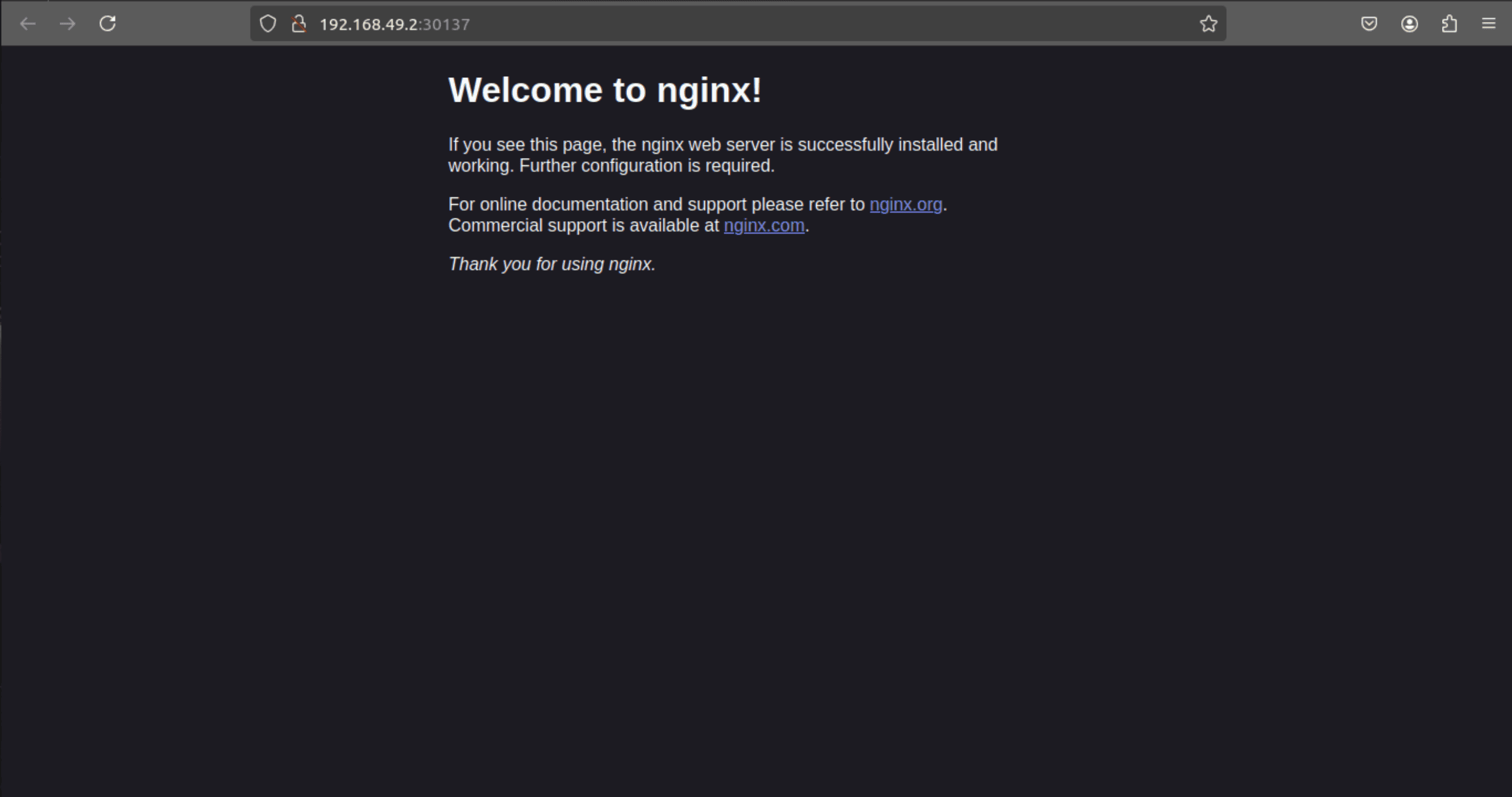
Task: Click the 'Thank you for using nginx.' text
Action: (552, 264)
